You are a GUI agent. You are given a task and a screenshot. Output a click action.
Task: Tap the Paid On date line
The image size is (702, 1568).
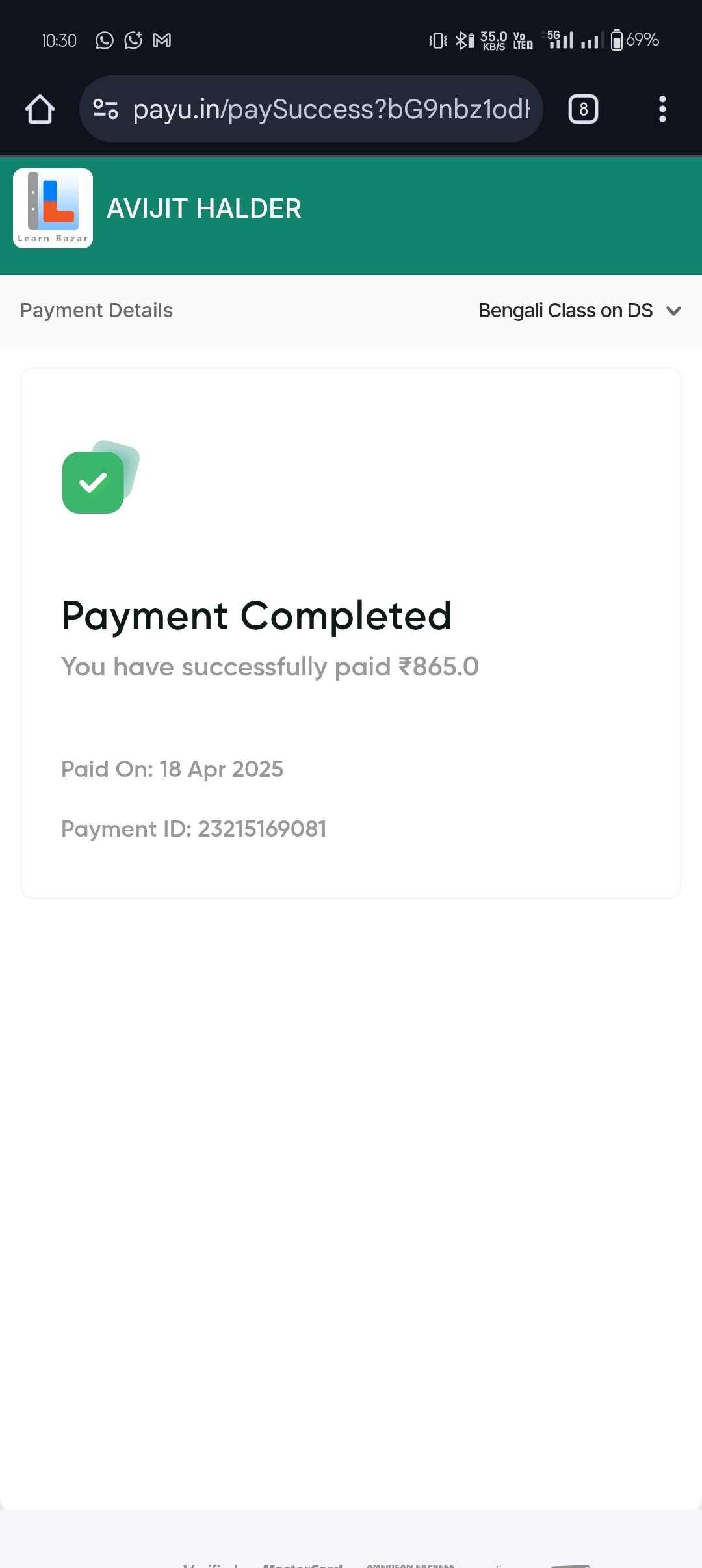(172, 769)
